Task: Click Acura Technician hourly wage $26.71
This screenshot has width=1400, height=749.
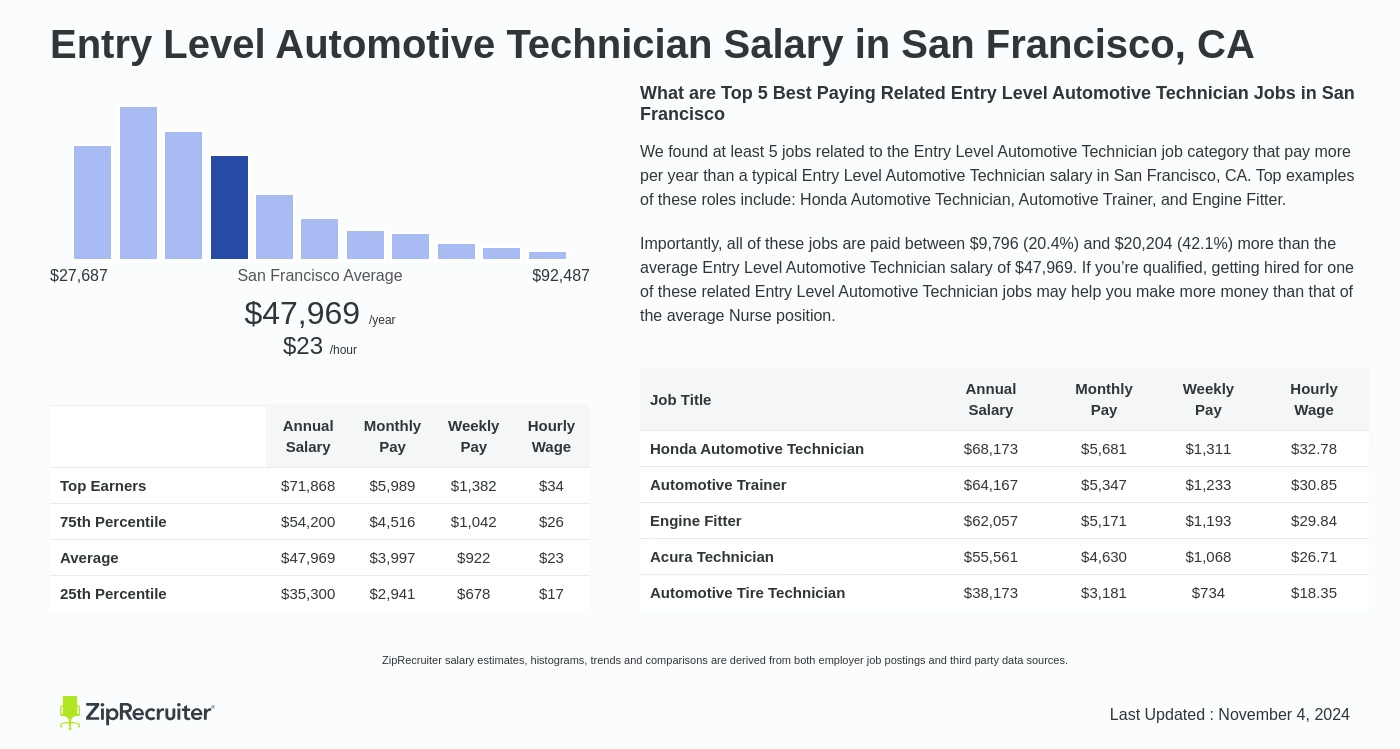Action: point(1314,557)
